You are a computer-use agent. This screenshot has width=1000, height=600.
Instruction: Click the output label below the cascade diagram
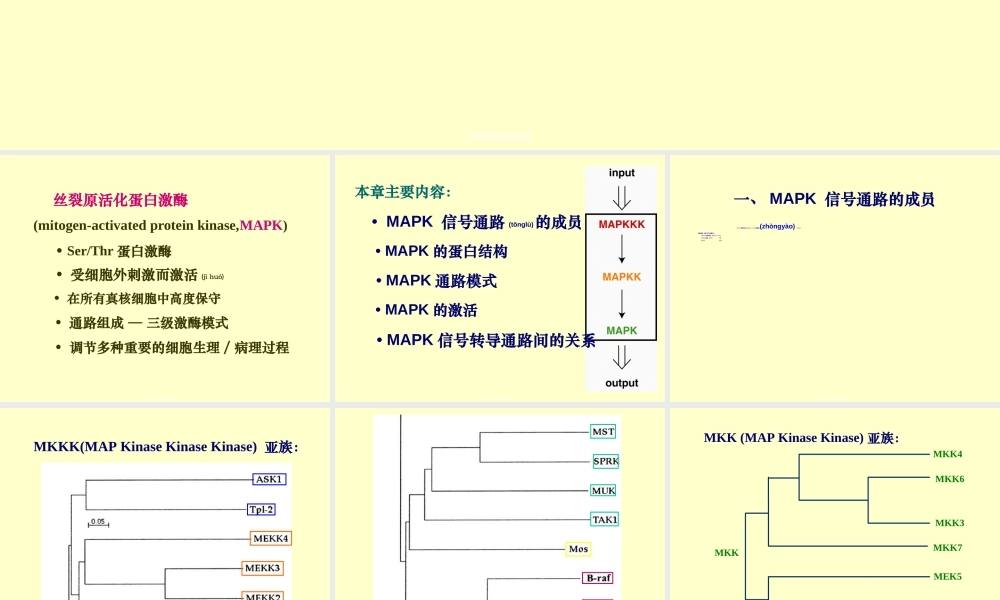621,382
